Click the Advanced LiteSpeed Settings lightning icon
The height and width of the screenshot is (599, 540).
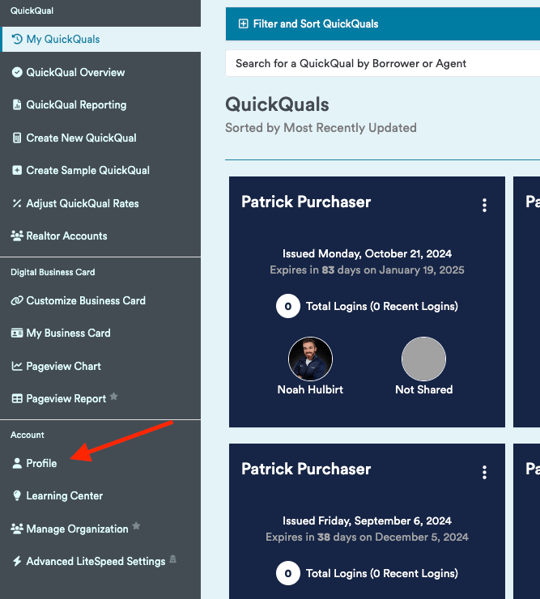tap(17, 561)
